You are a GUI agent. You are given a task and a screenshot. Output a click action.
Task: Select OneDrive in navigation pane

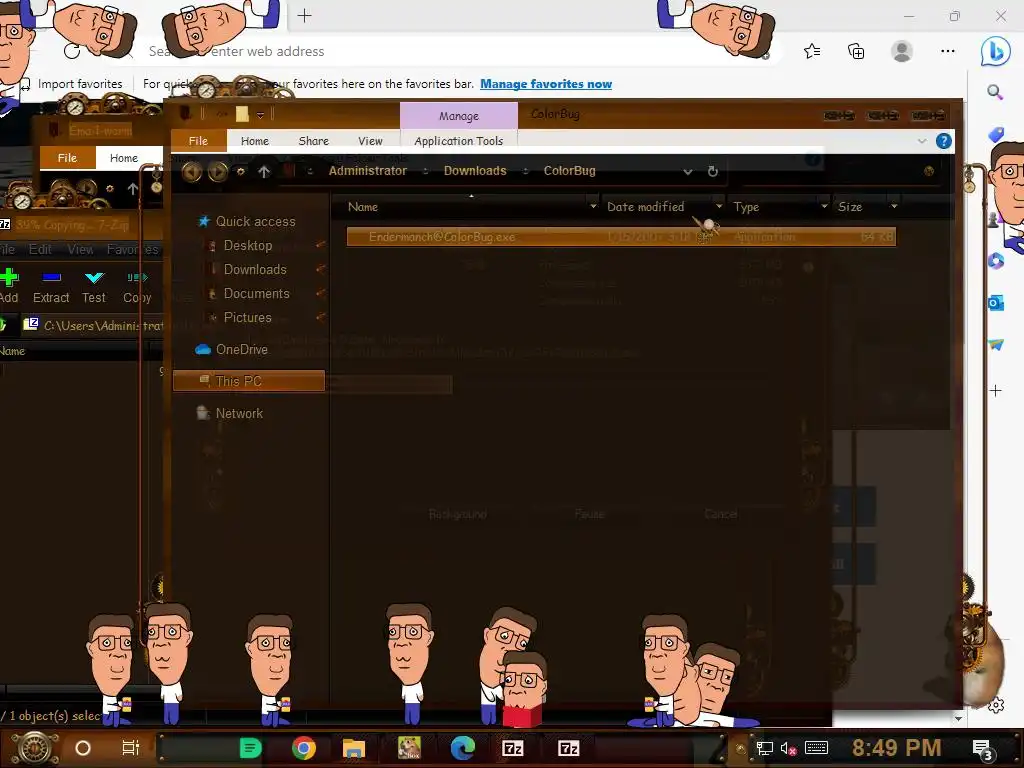pyautogui.click(x=242, y=349)
